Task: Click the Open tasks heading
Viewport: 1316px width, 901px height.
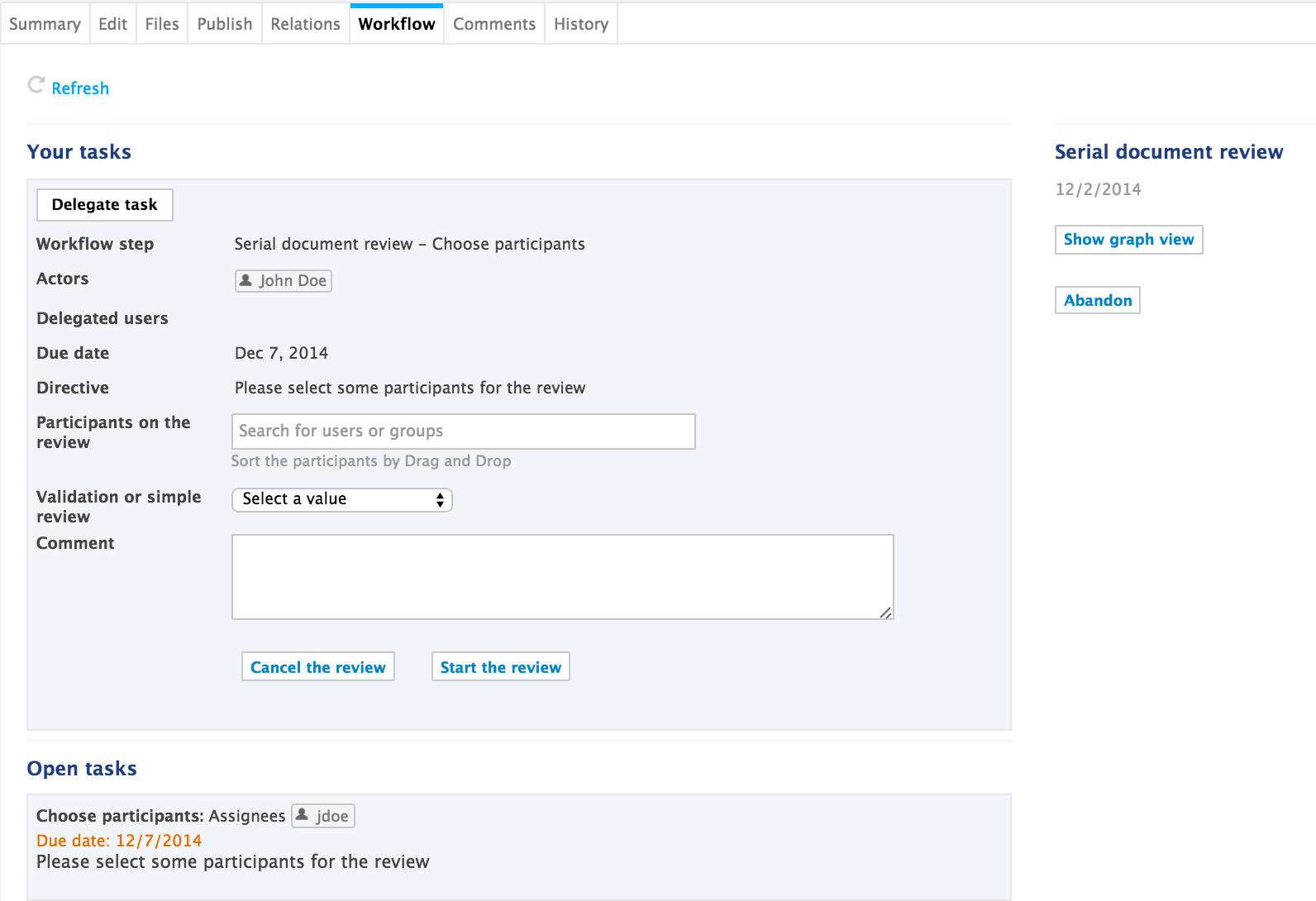Action: [x=82, y=769]
